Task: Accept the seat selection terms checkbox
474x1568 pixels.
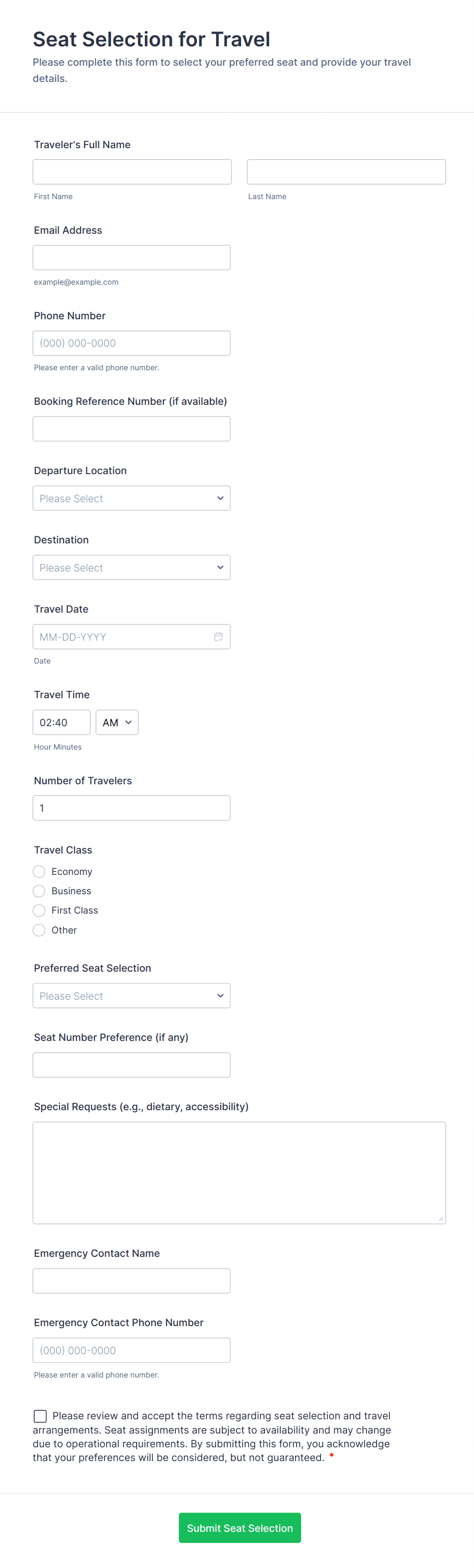Action: pyautogui.click(x=40, y=1416)
